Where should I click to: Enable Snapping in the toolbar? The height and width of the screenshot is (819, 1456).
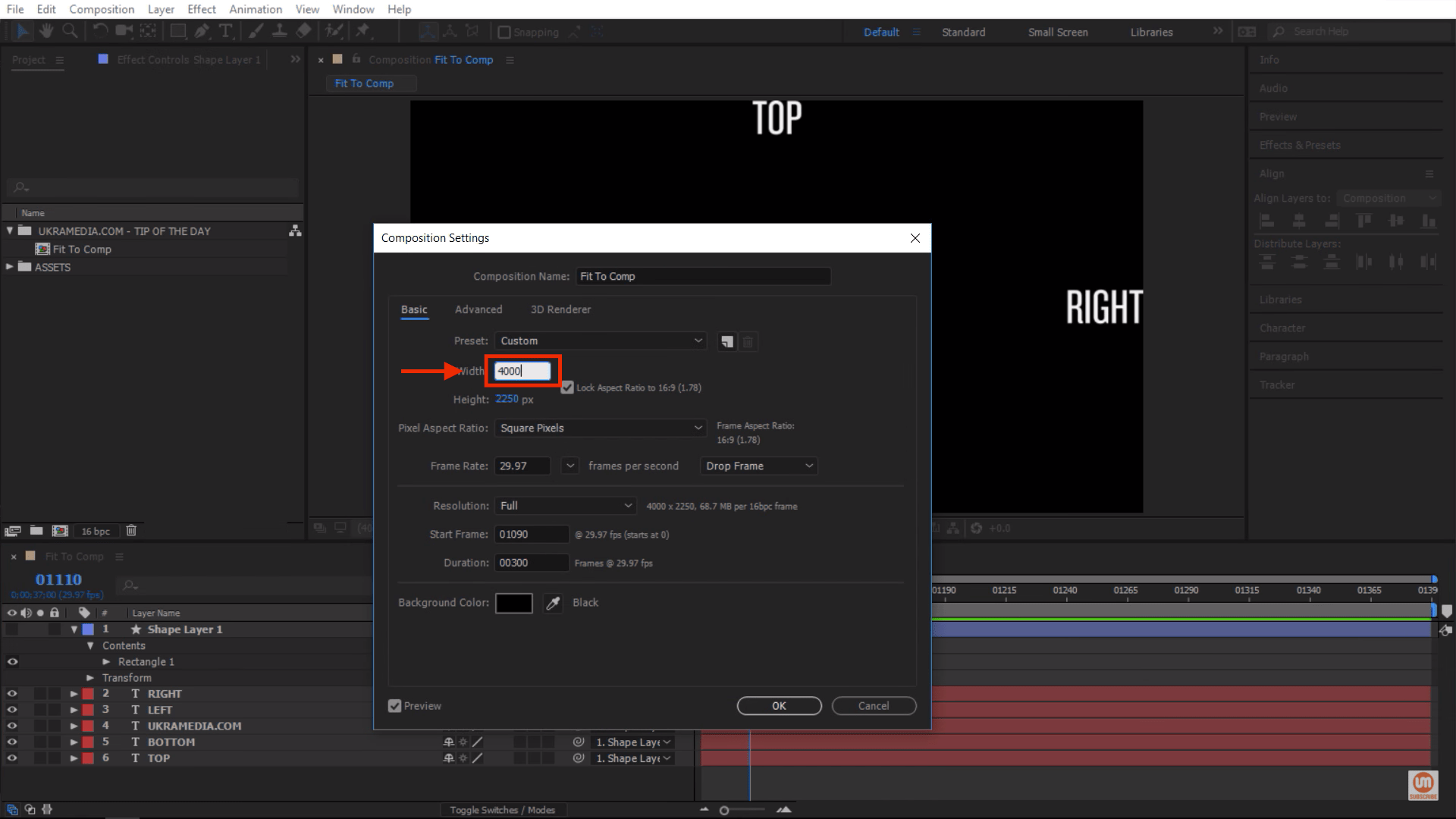[x=504, y=32]
